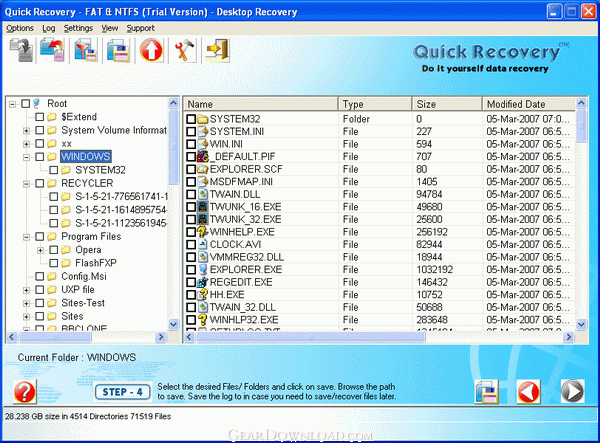The height and width of the screenshot is (443, 600).
Task: Tick the VMMREG32.DLL file checkbox
Action: point(191,257)
